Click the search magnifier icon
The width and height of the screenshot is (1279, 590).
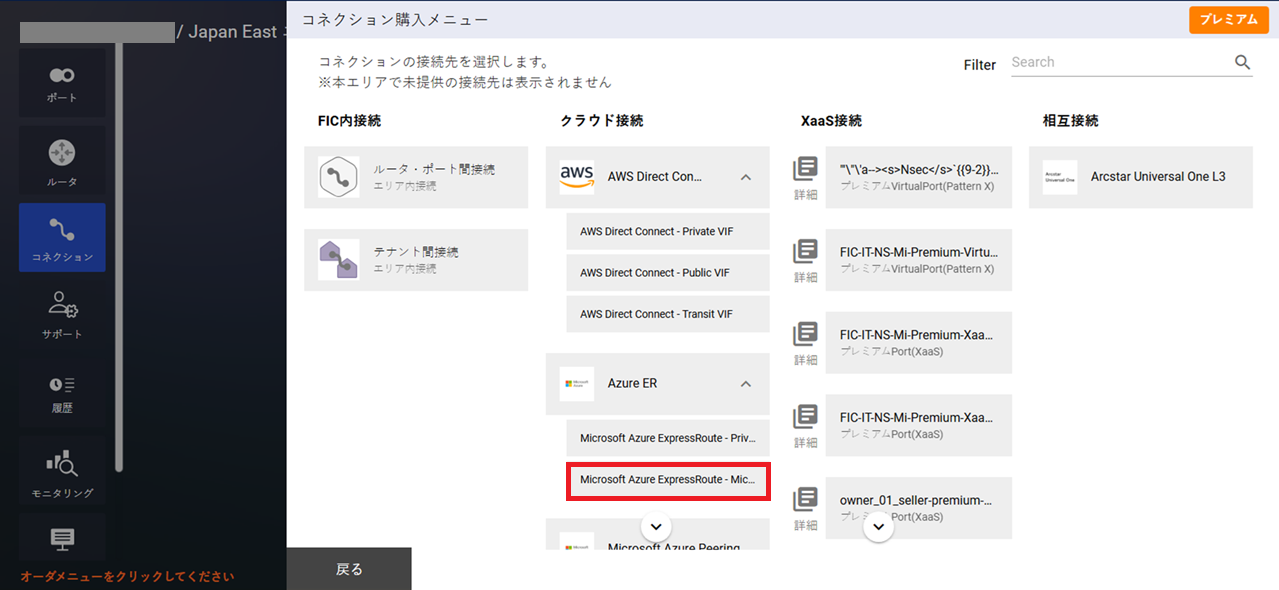coord(1242,62)
